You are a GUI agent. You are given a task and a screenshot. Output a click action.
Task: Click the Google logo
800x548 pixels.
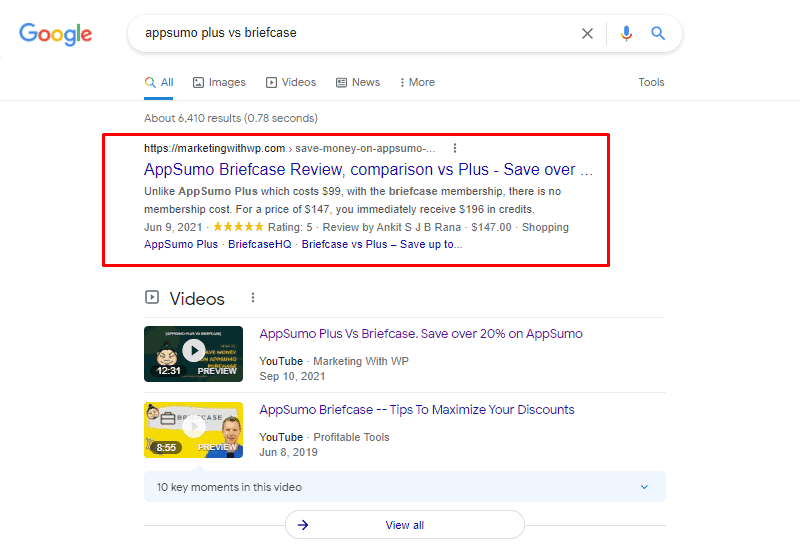56,34
